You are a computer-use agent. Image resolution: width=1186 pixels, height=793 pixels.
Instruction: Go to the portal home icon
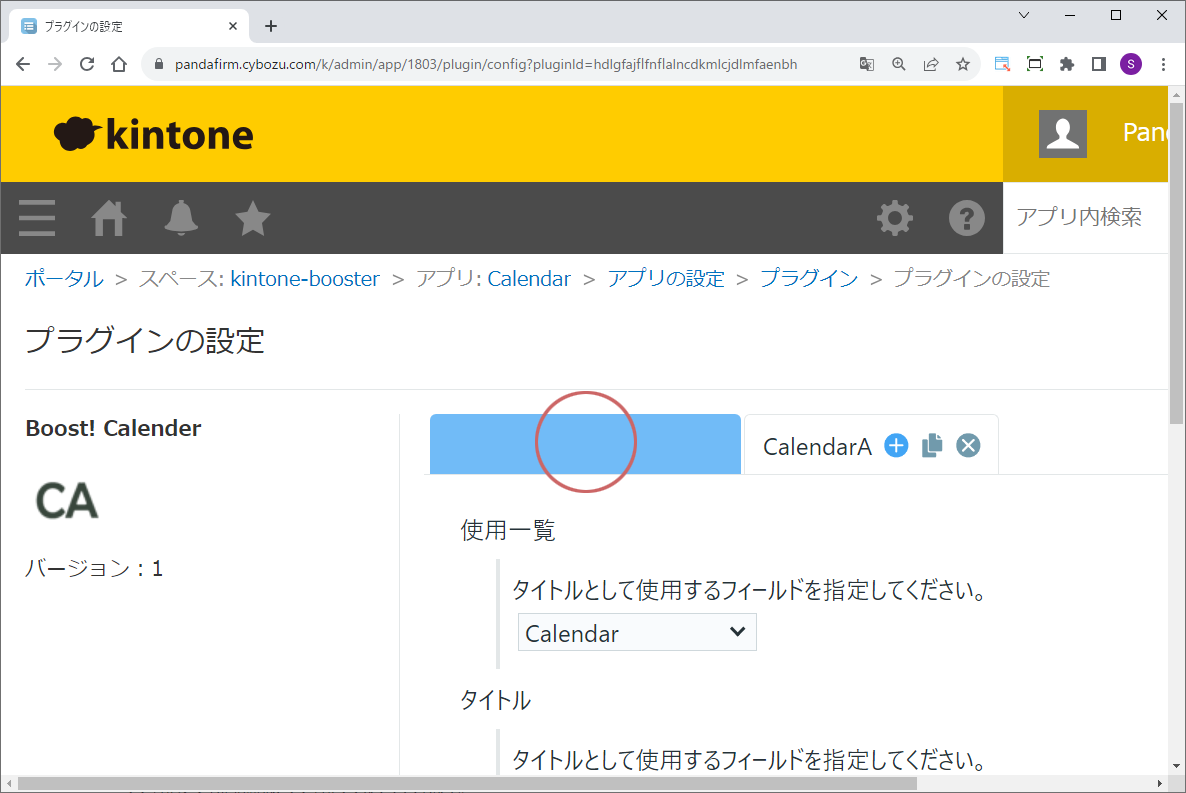[x=109, y=218]
